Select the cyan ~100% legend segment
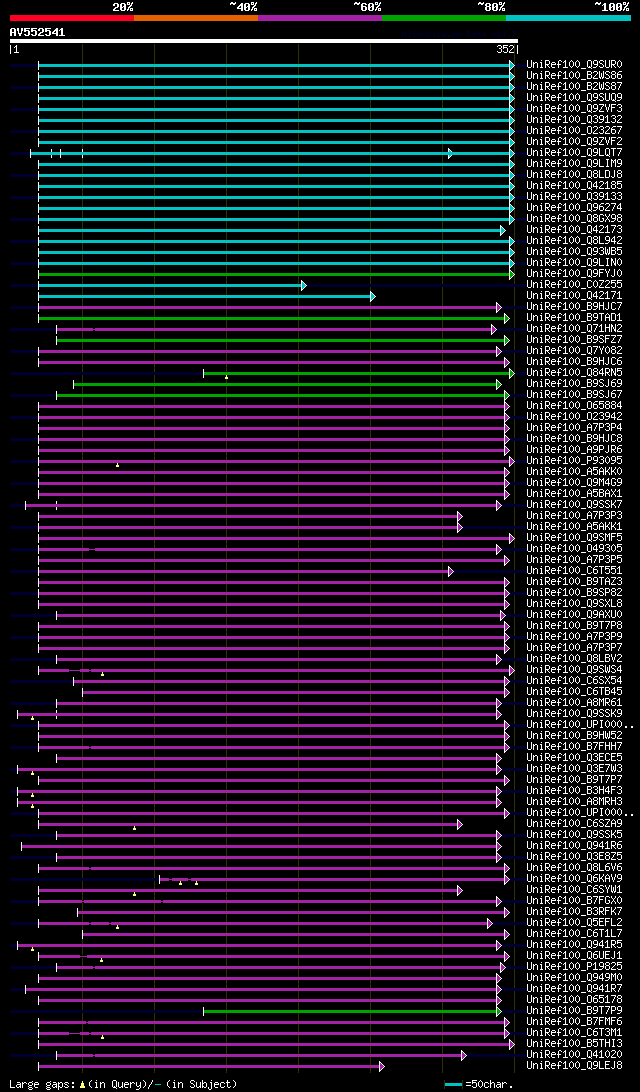Screen dimensions: 640x1092 568,17
